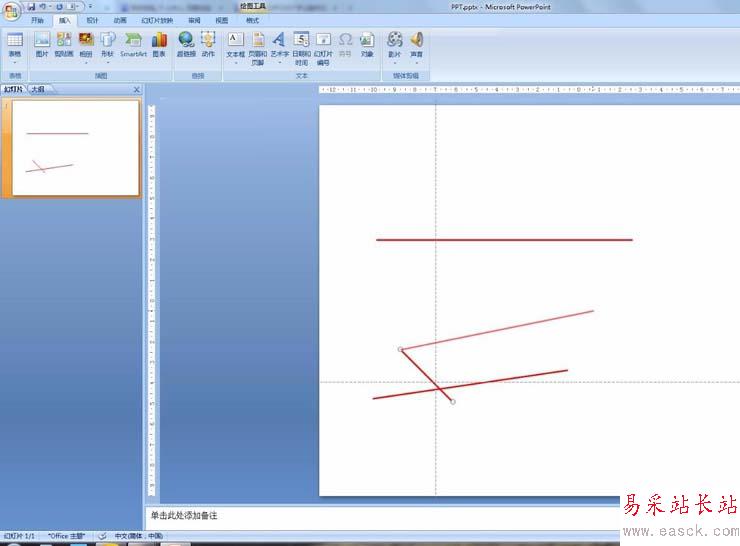
Task: Expand the Photo Album arrow below 相册
Action: click(86, 63)
